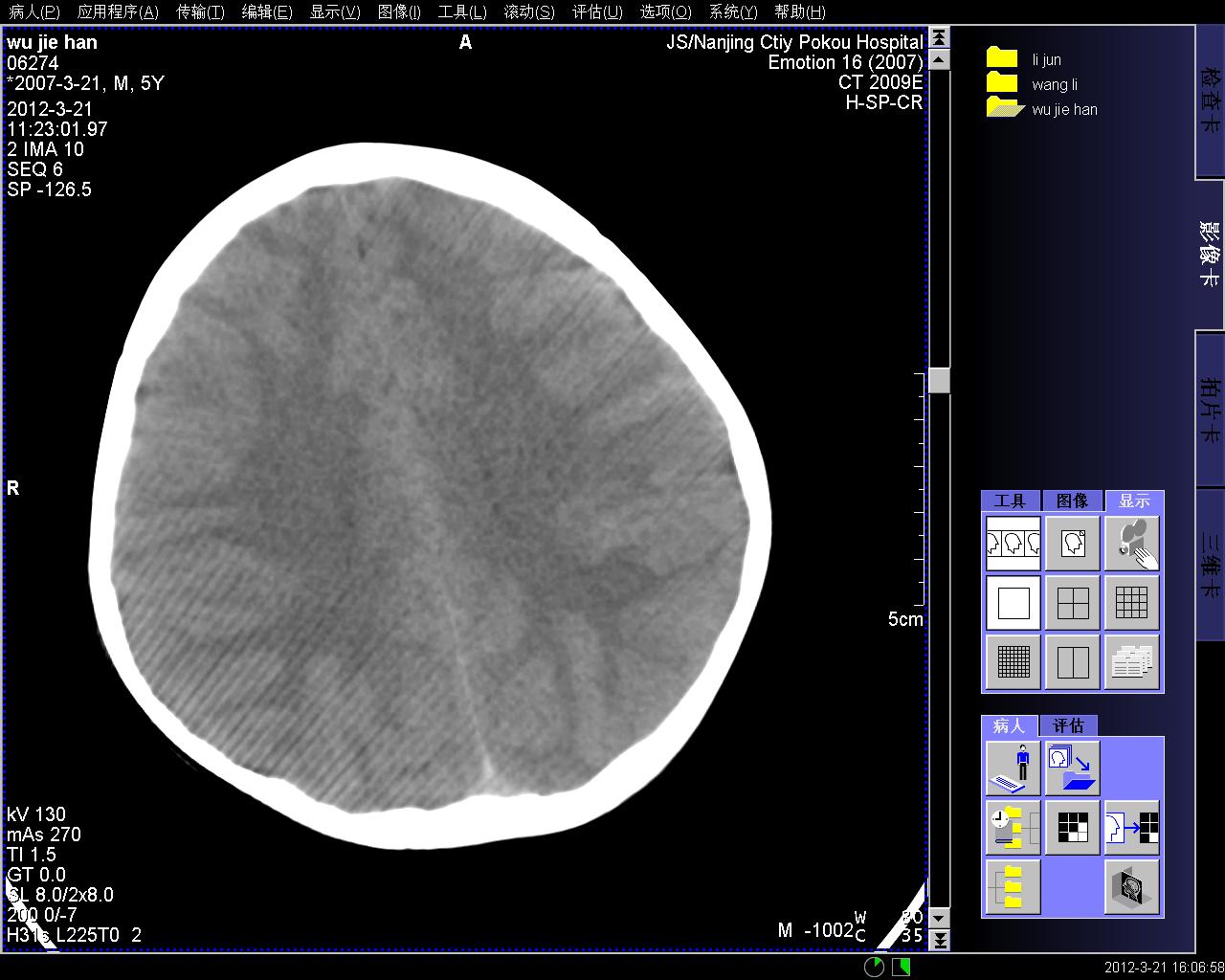
Task: Open the 病人 (Patient) menu in menu bar
Action: click(x=34, y=11)
